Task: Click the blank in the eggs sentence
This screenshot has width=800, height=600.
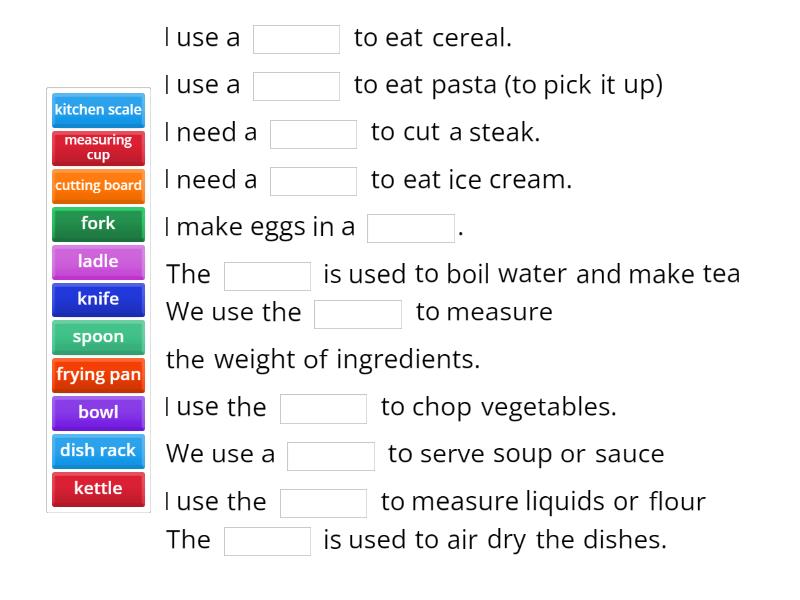Action: click(x=410, y=227)
